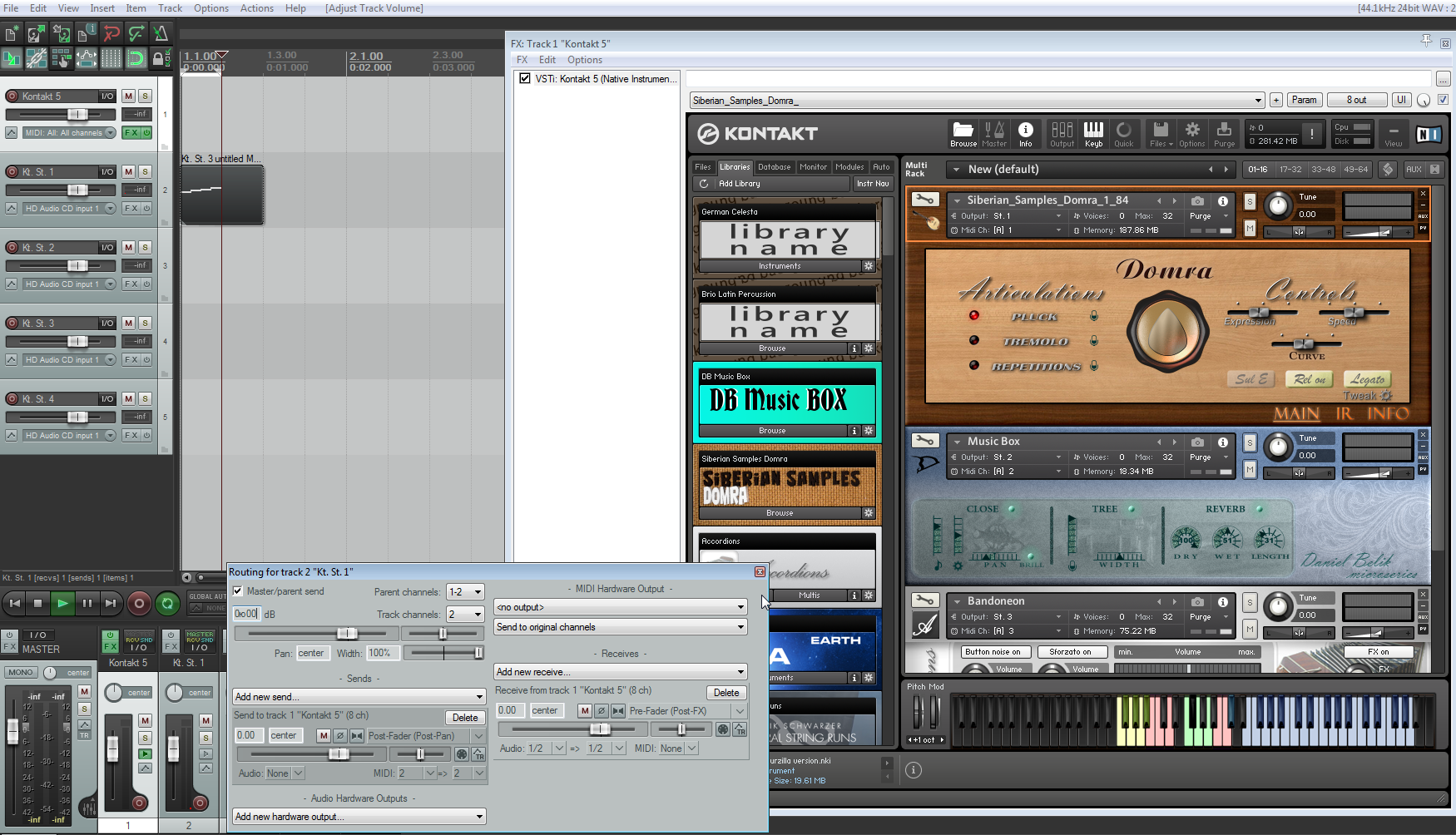Open Parent channels 1-2 dropdown
The width and height of the screenshot is (1456, 835).
tap(465, 592)
